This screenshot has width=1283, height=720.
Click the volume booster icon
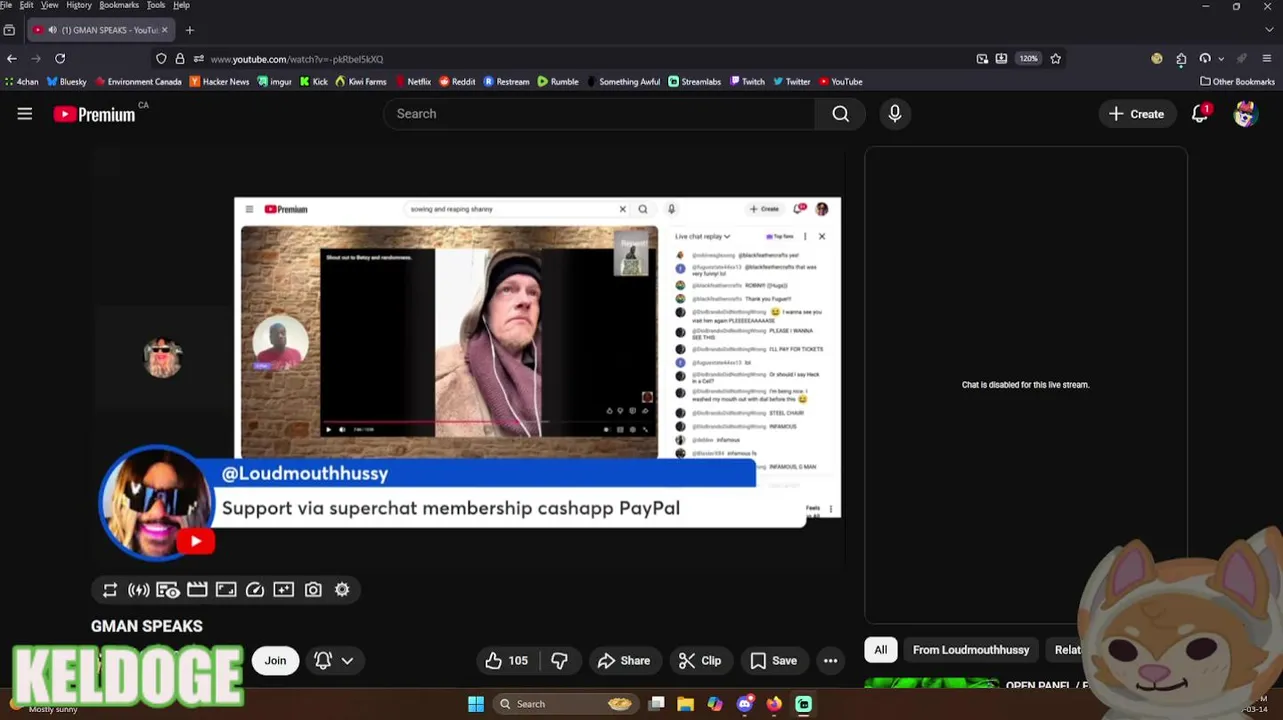click(x=139, y=590)
